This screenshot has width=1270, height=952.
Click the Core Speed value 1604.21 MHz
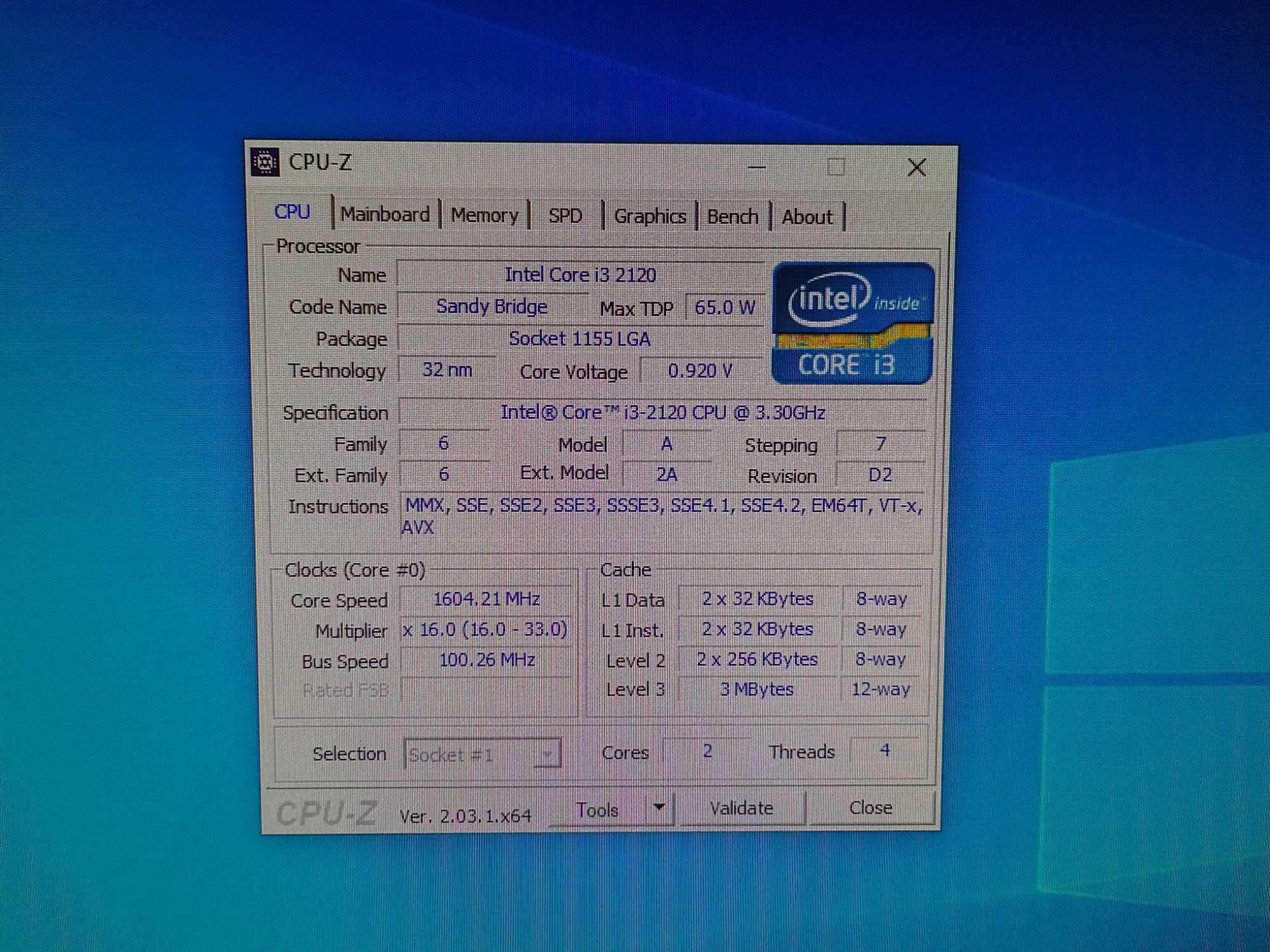(486, 599)
